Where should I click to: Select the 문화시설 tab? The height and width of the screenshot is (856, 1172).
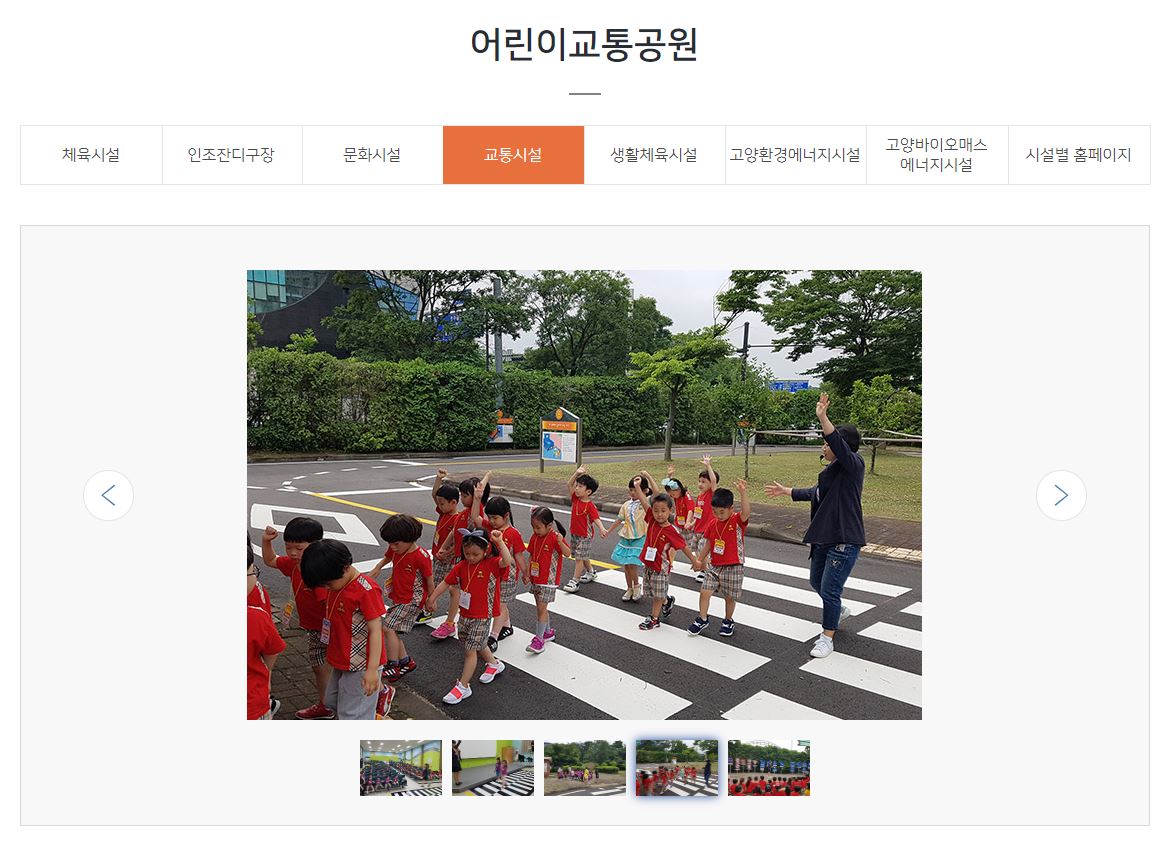tap(372, 155)
